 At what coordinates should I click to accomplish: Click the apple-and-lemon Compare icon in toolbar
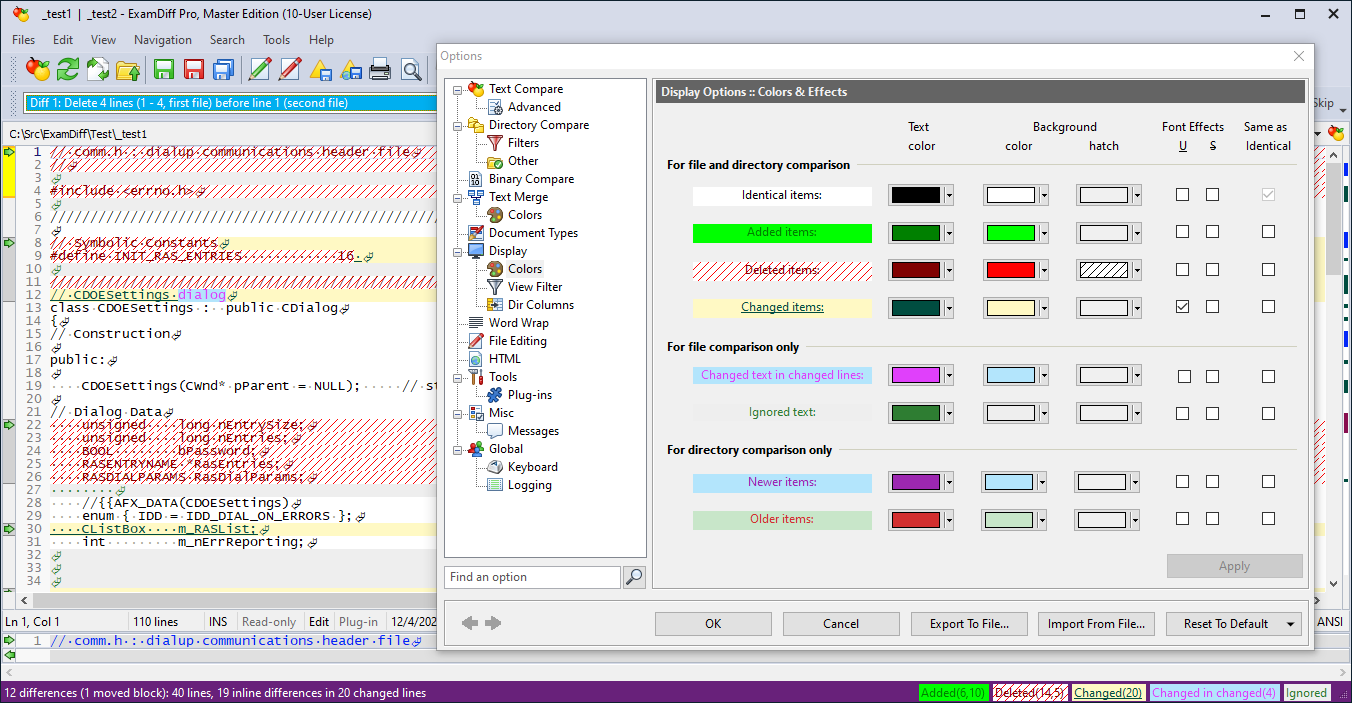click(38, 69)
